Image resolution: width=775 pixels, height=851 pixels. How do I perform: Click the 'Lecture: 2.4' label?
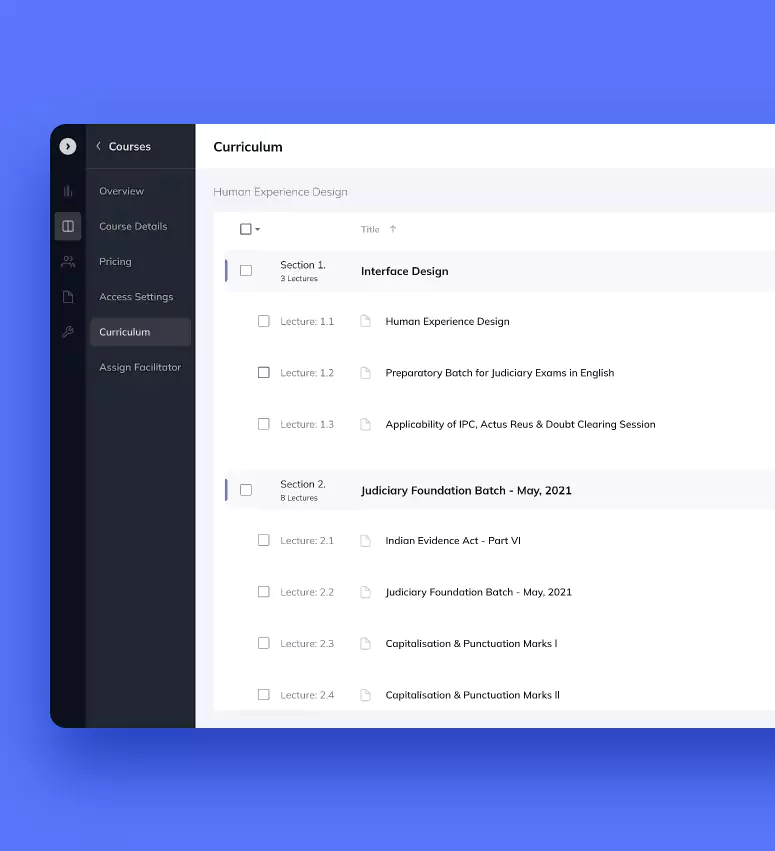click(307, 695)
